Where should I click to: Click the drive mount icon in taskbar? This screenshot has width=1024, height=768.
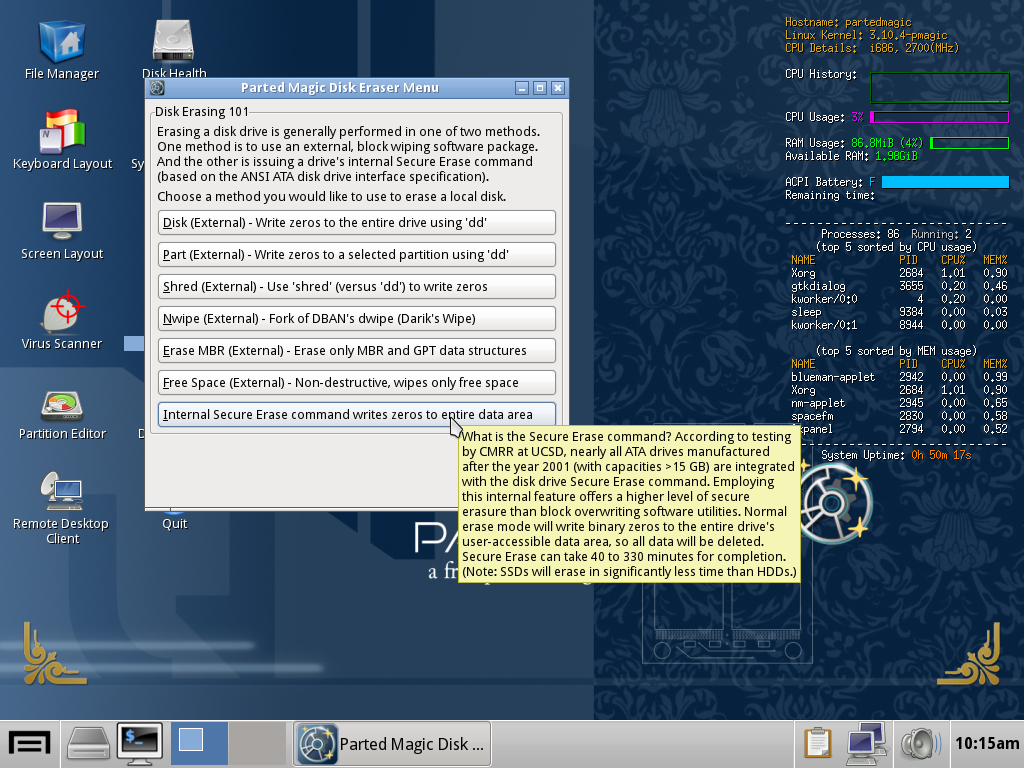coord(88,743)
